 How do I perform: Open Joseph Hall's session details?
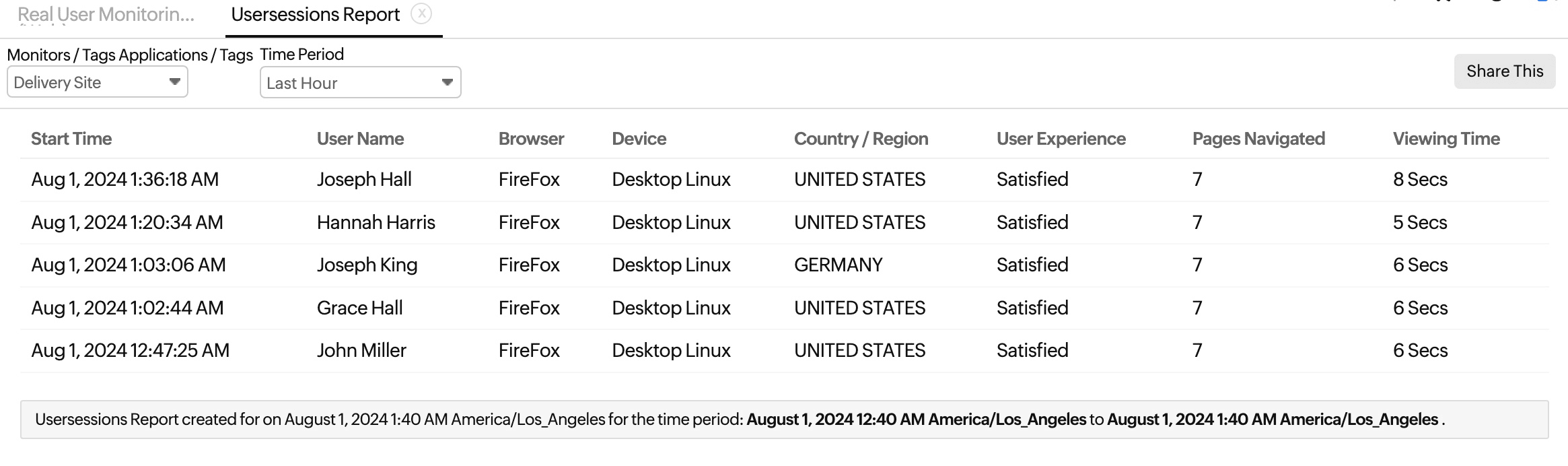(x=364, y=179)
